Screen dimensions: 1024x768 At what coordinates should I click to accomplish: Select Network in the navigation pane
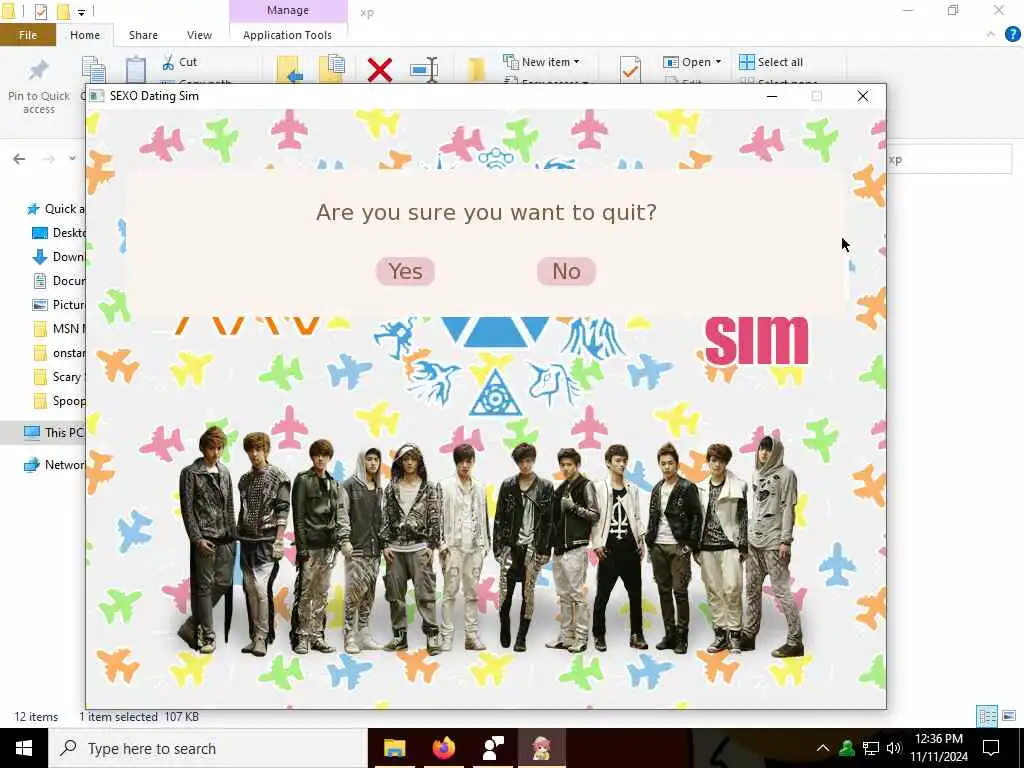[x=55, y=465]
